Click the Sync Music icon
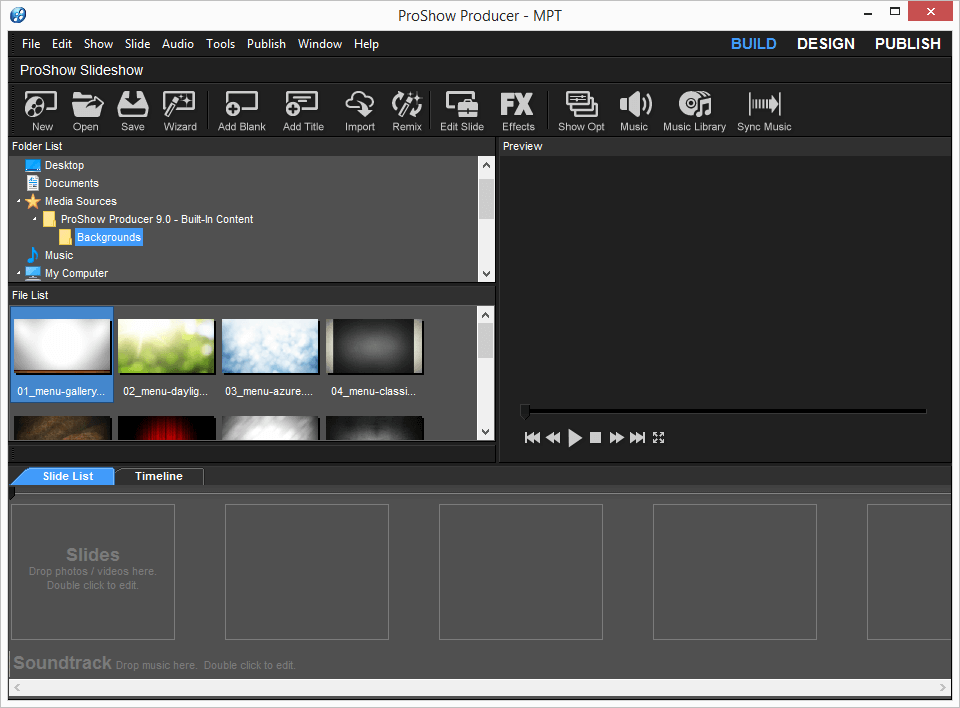Viewport: 960px width, 708px height. [x=764, y=111]
